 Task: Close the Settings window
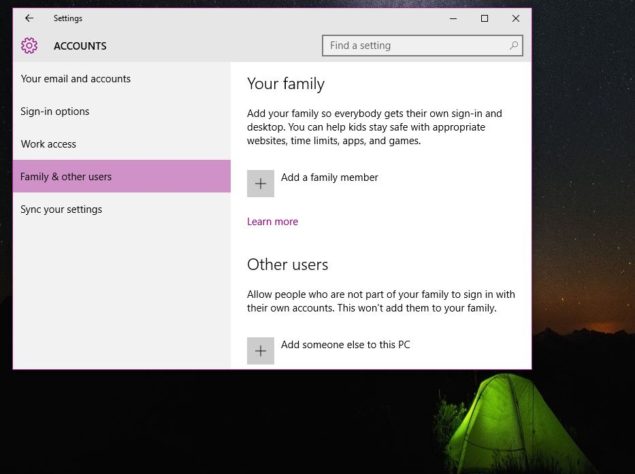[x=516, y=18]
